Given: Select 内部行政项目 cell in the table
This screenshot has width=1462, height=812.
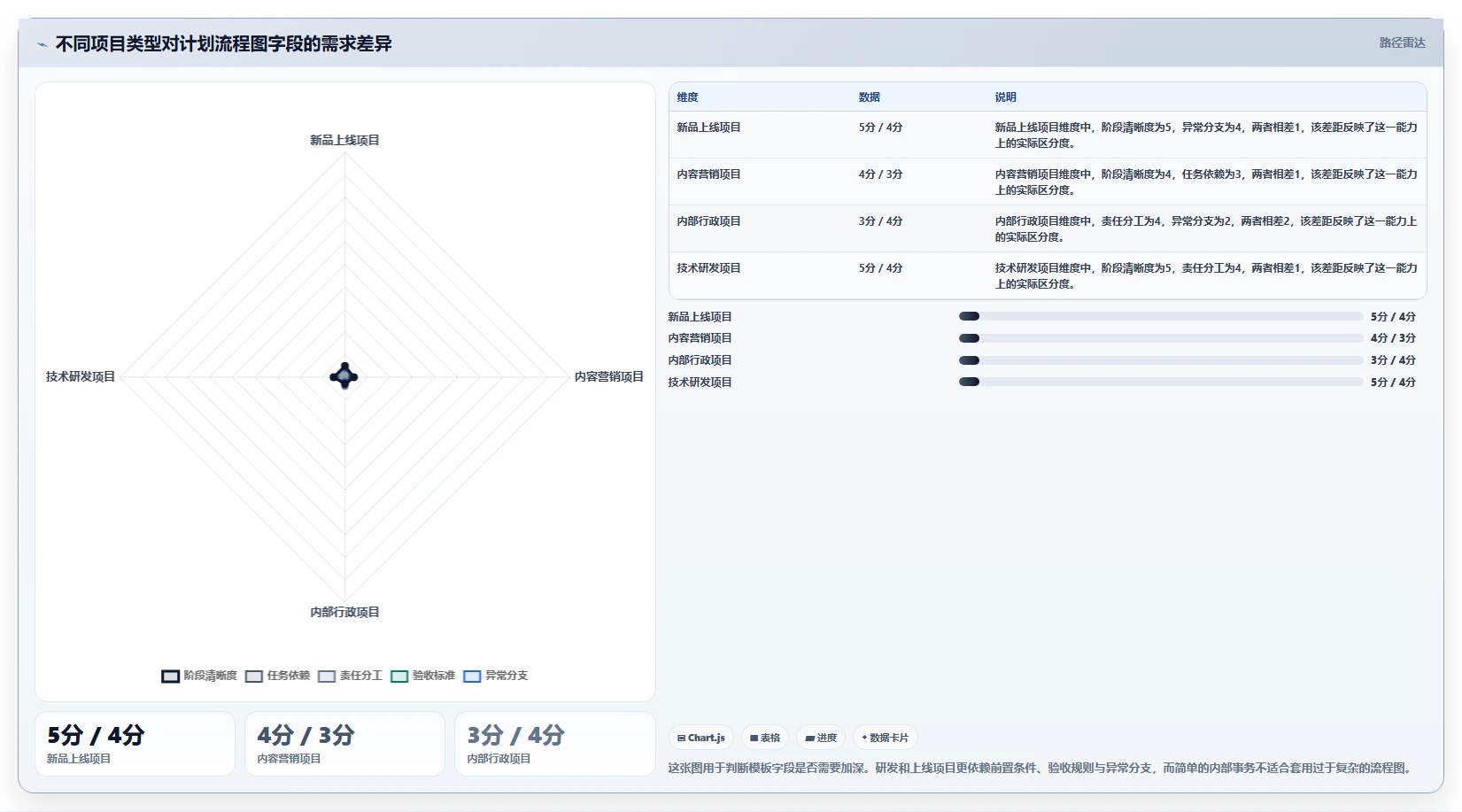Looking at the screenshot, I should [x=708, y=221].
